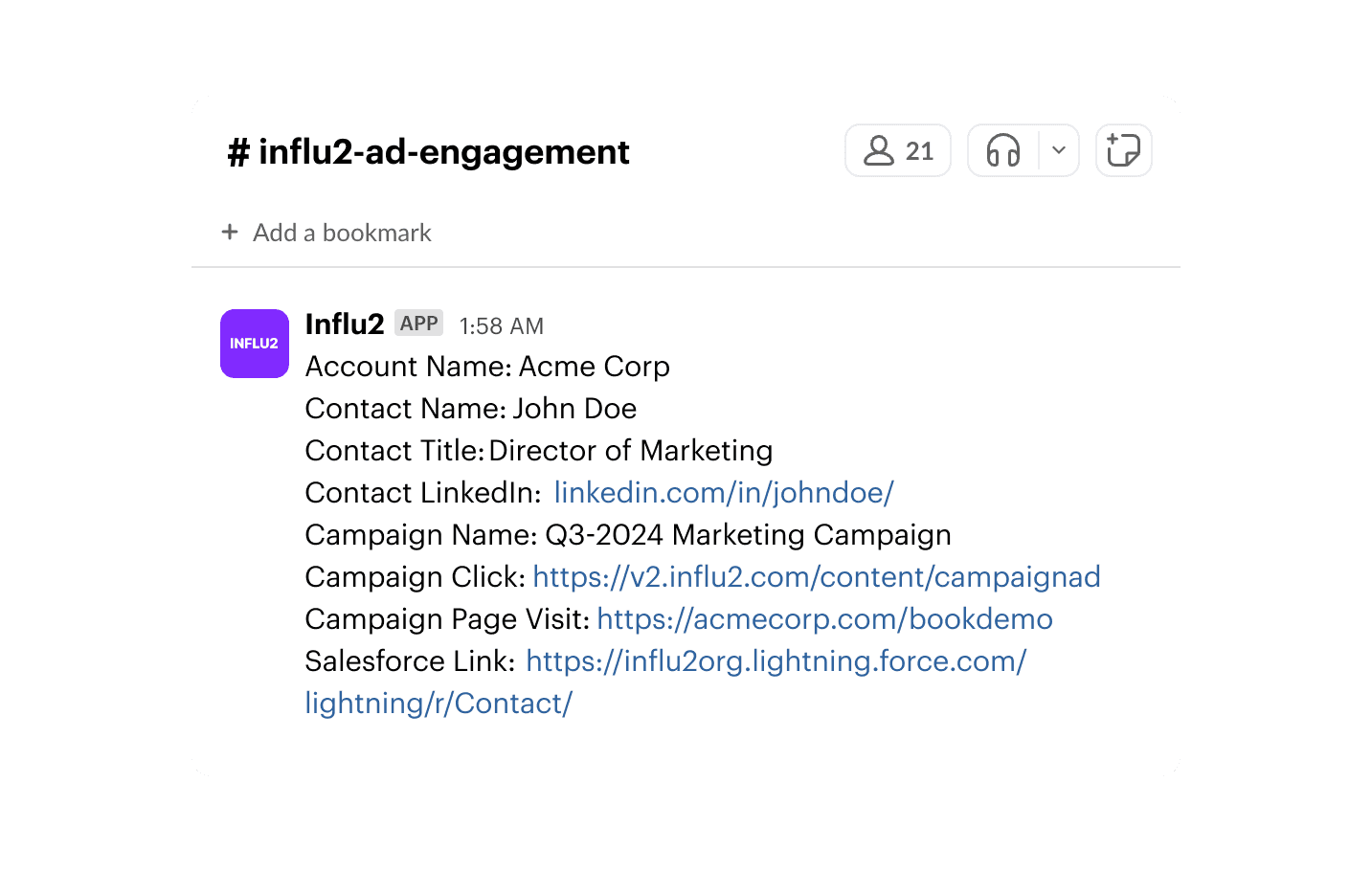Start a huddle with the headphones icon

point(1003,151)
